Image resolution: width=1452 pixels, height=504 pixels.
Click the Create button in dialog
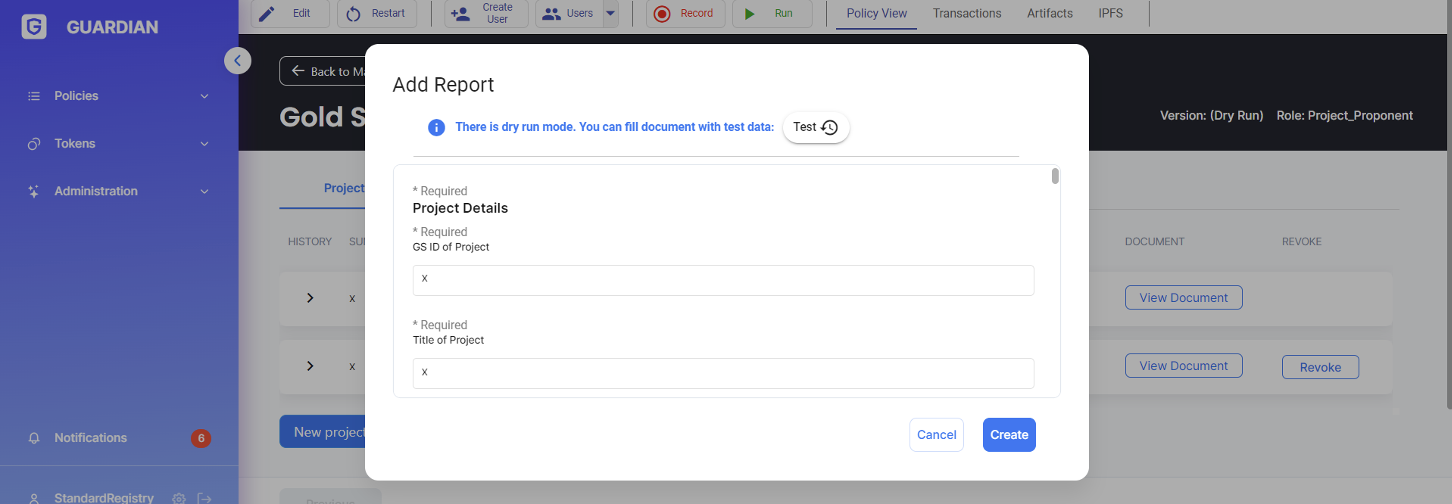point(1008,435)
